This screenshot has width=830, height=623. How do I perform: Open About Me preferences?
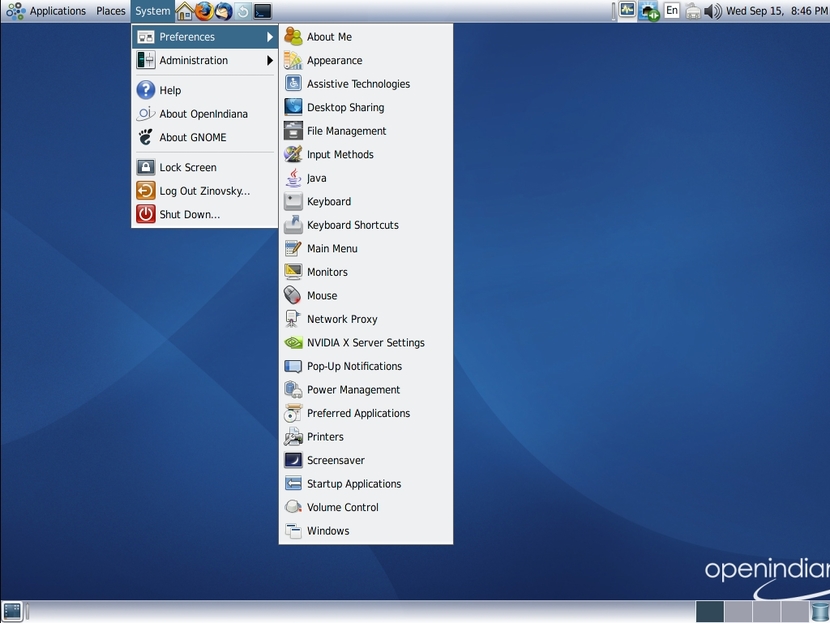[x=366, y=37]
